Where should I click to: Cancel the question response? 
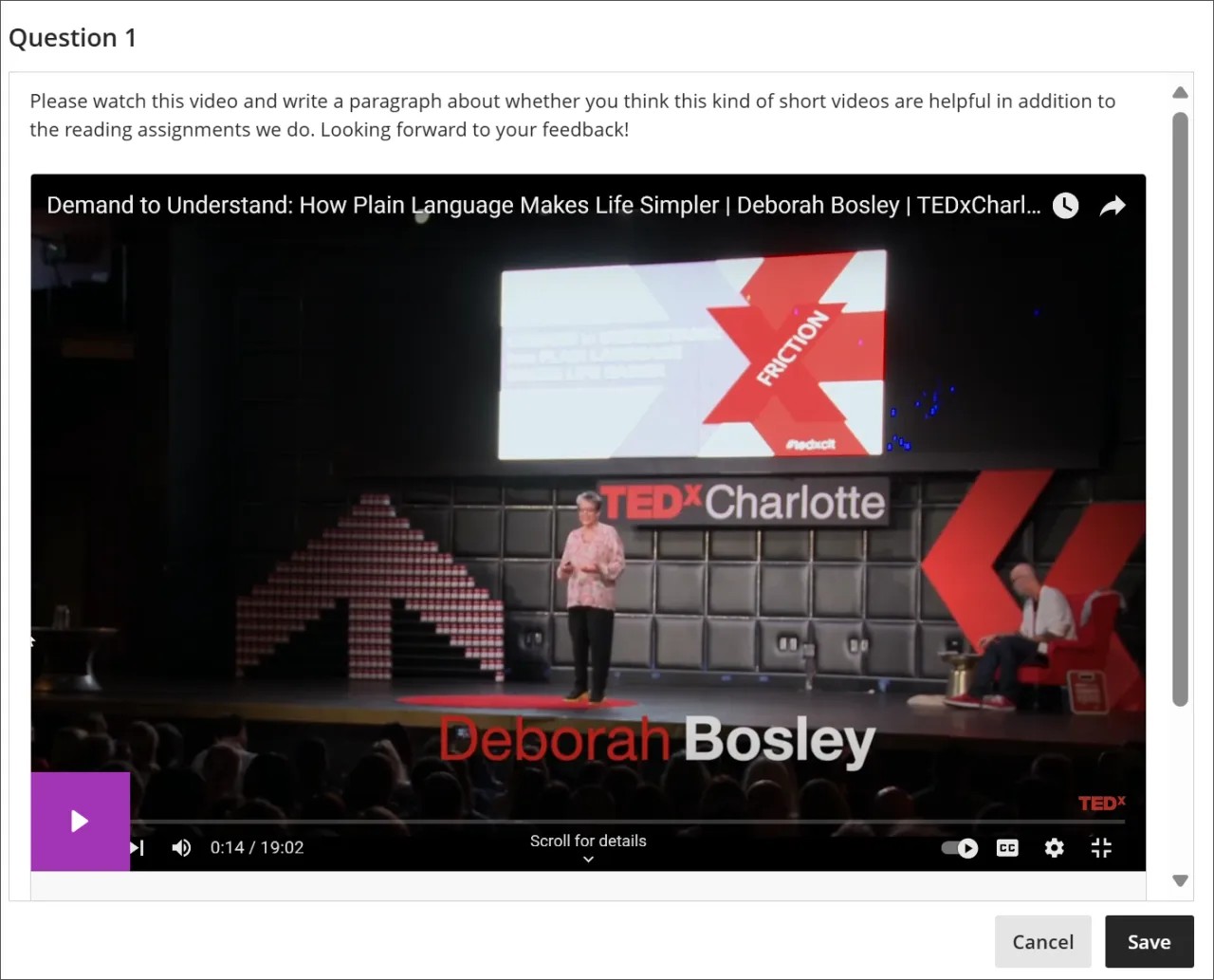tap(1042, 941)
